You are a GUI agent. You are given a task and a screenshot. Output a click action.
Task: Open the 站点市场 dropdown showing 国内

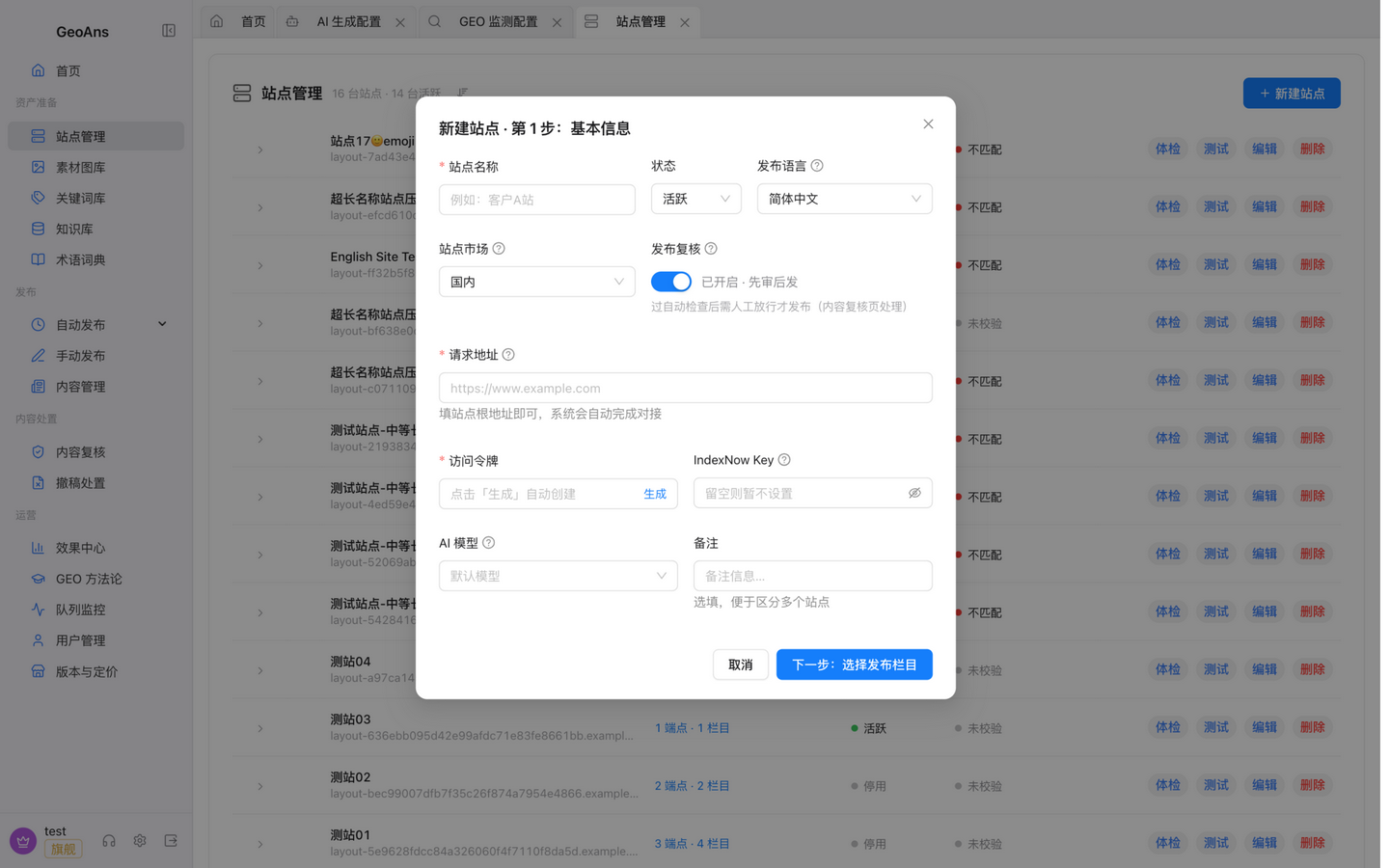[537, 282]
